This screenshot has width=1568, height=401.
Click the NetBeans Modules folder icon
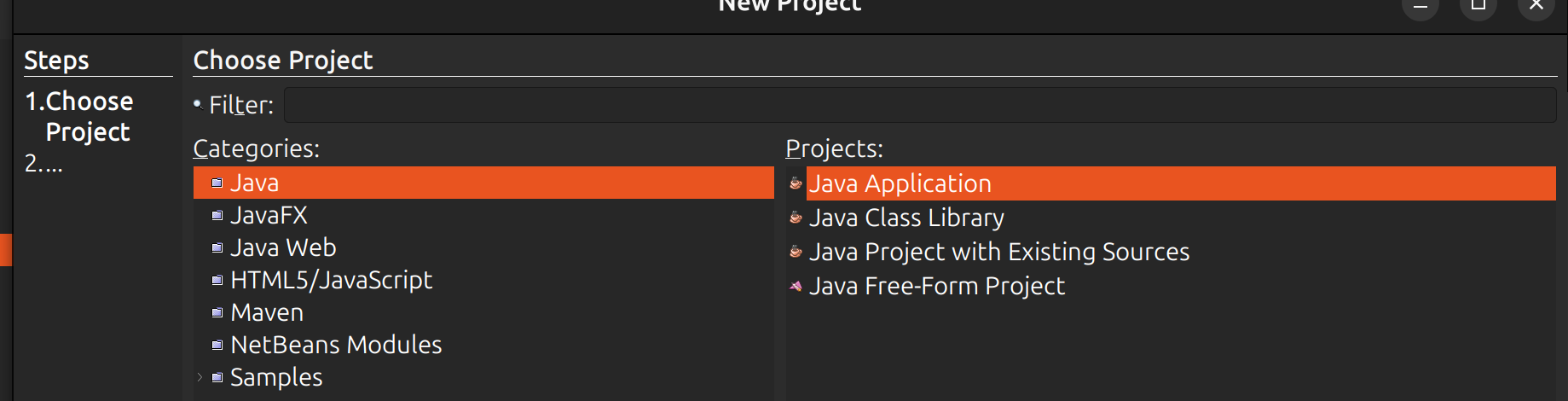[x=217, y=345]
